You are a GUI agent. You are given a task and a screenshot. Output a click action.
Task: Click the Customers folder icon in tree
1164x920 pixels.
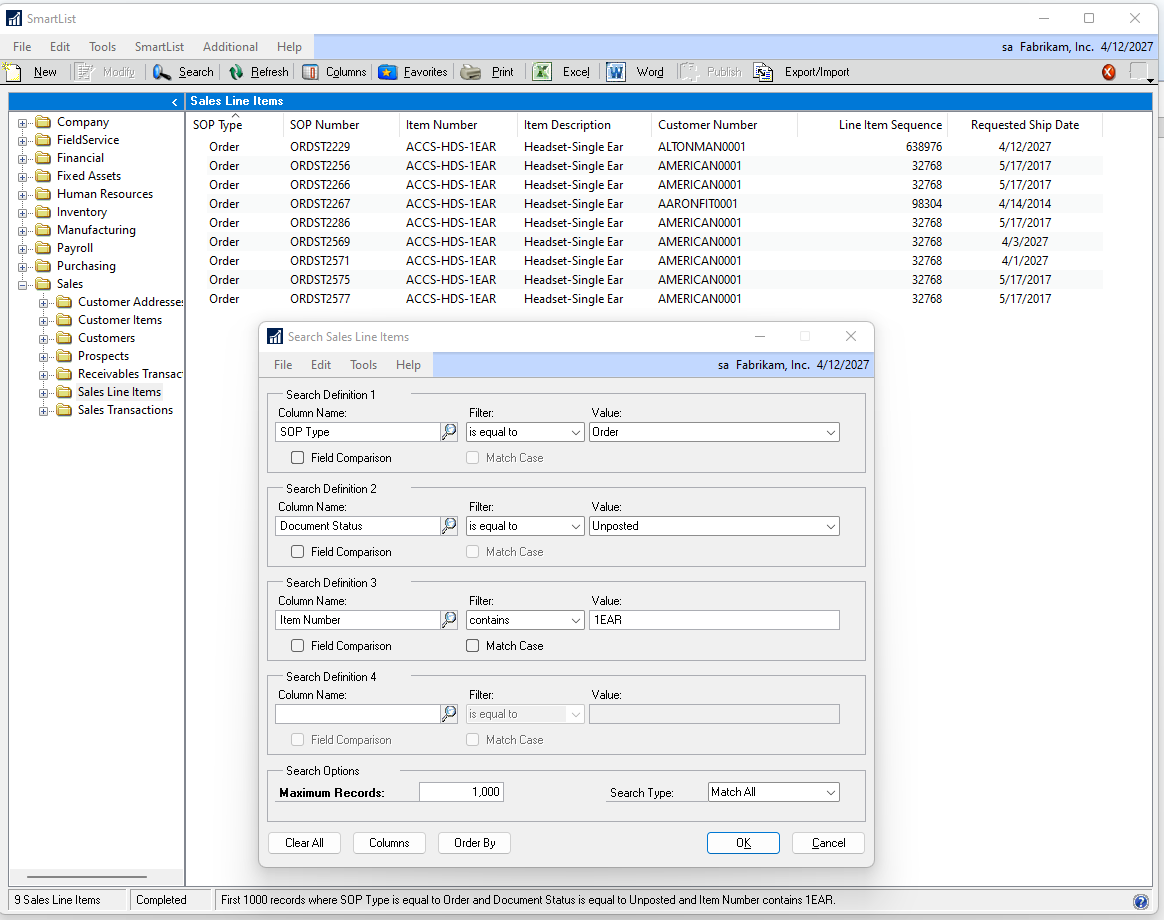[x=65, y=338]
